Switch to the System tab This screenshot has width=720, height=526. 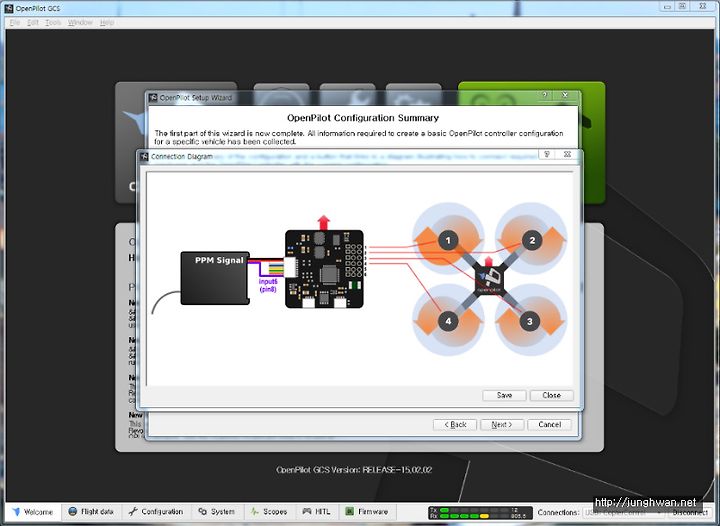coord(217,512)
